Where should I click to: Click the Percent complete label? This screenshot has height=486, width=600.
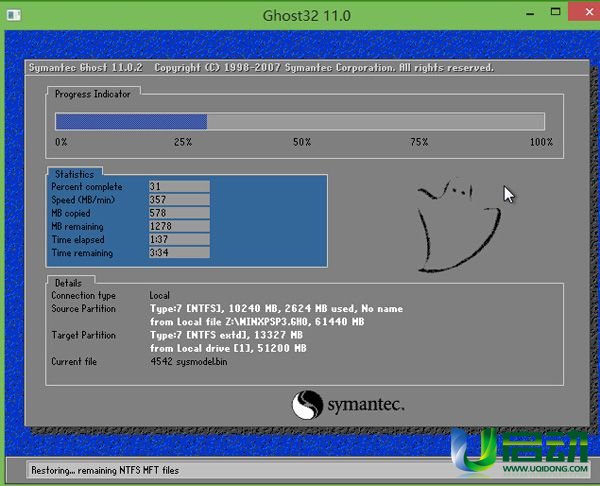click(x=87, y=187)
